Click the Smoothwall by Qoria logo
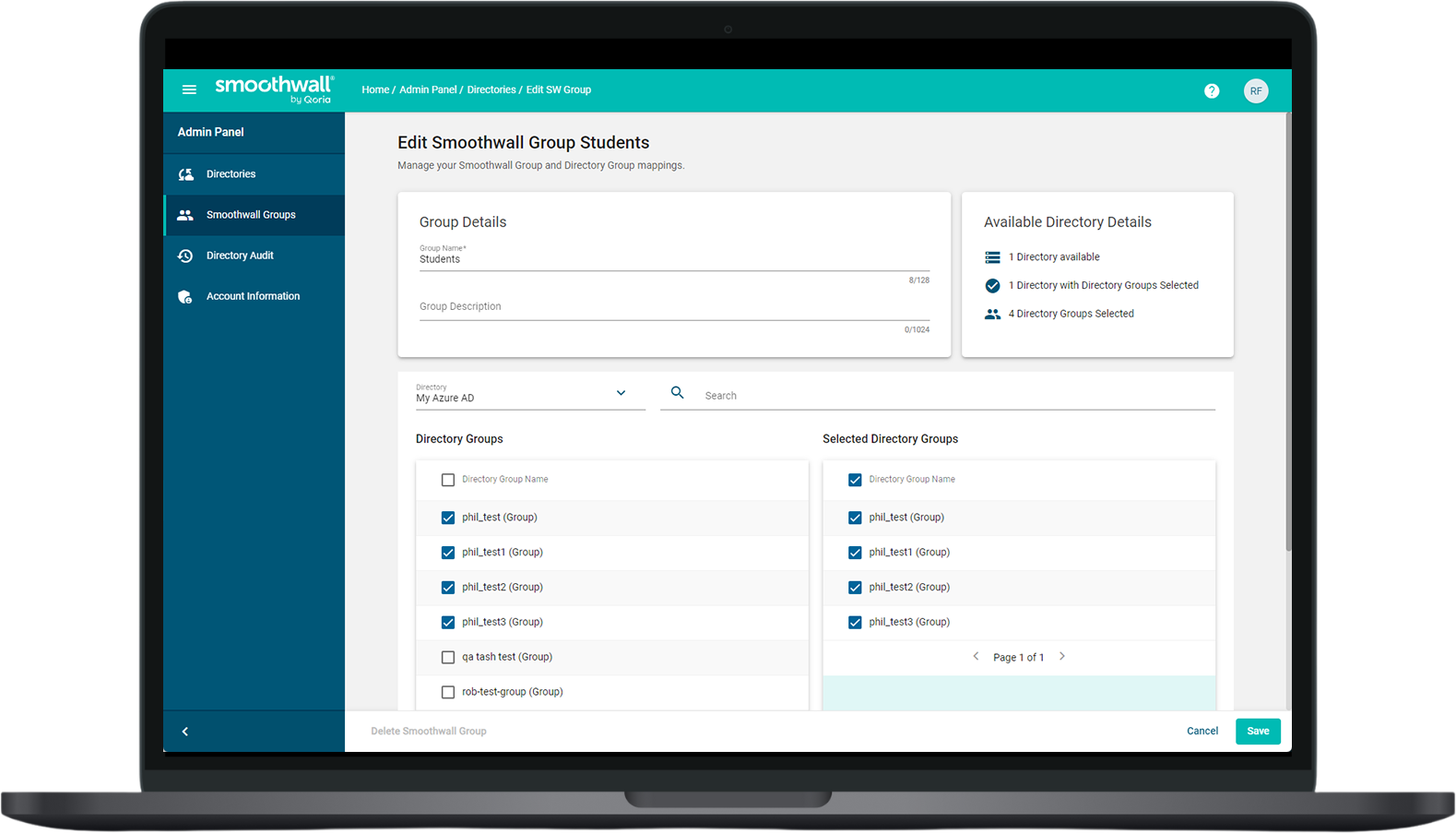1456x834 pixels. (x=275, y=89)
